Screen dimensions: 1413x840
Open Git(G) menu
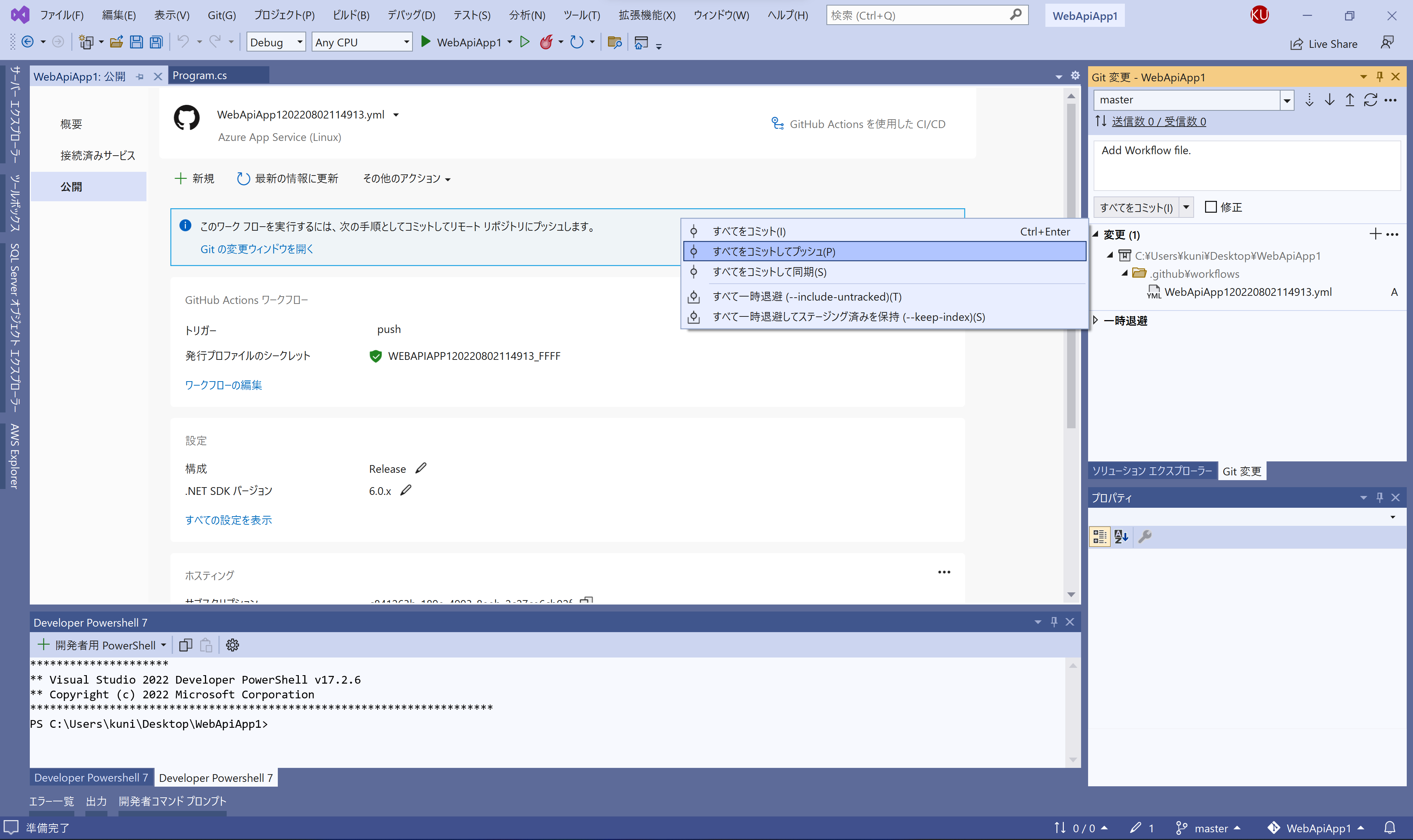pos(222,15)
